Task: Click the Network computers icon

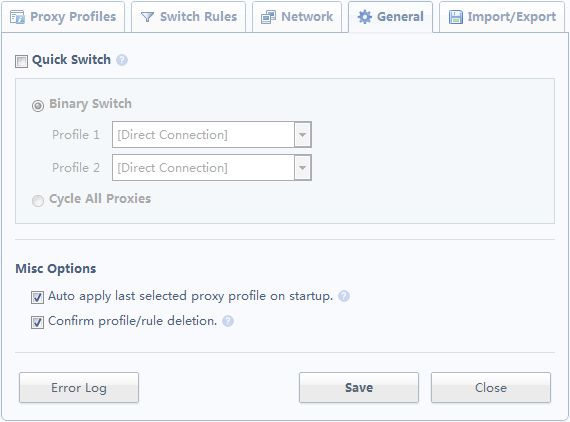Action: point(268,17)
